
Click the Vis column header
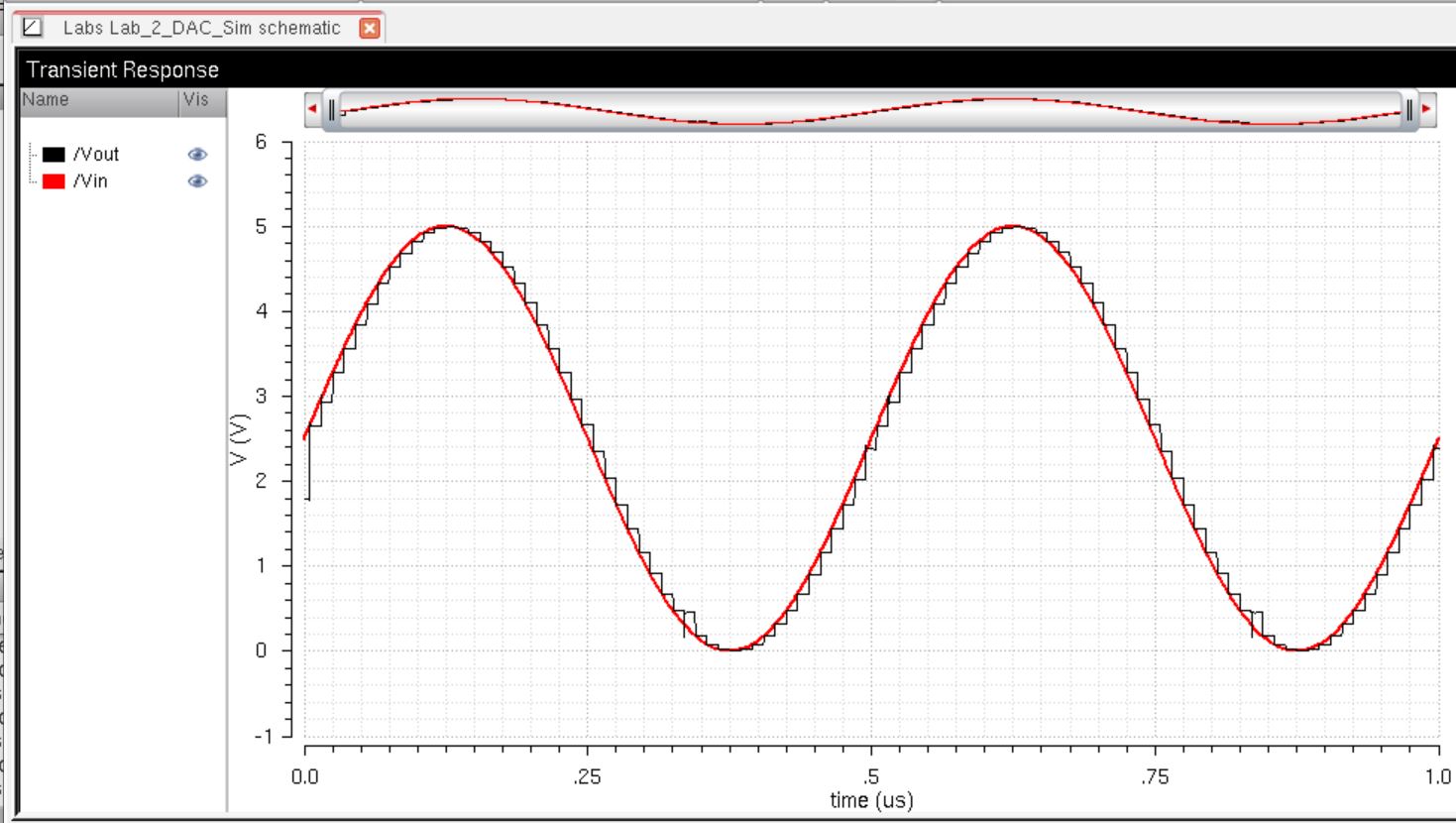[196, 100]
